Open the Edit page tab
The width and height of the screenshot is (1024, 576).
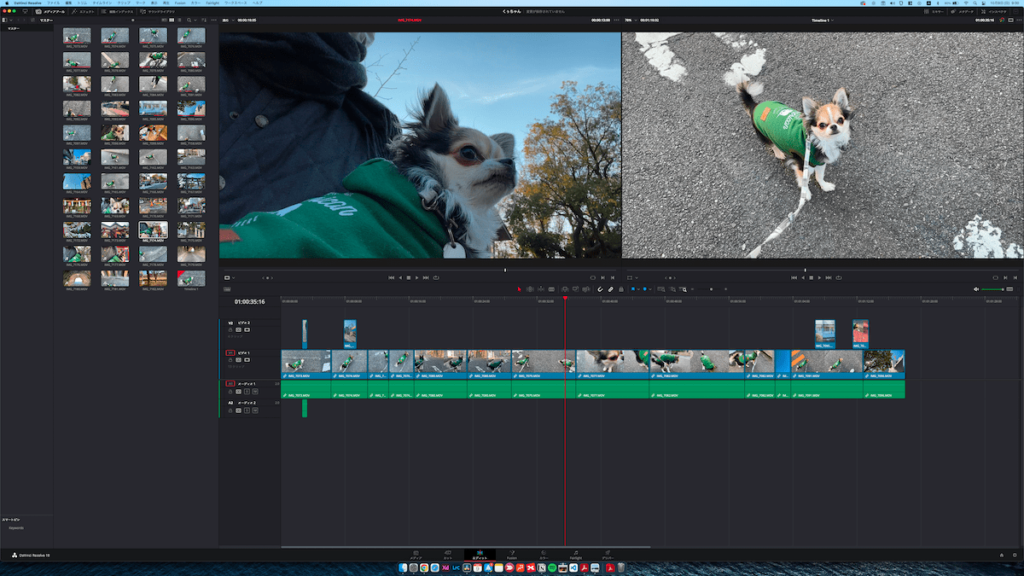pos(479,555)
